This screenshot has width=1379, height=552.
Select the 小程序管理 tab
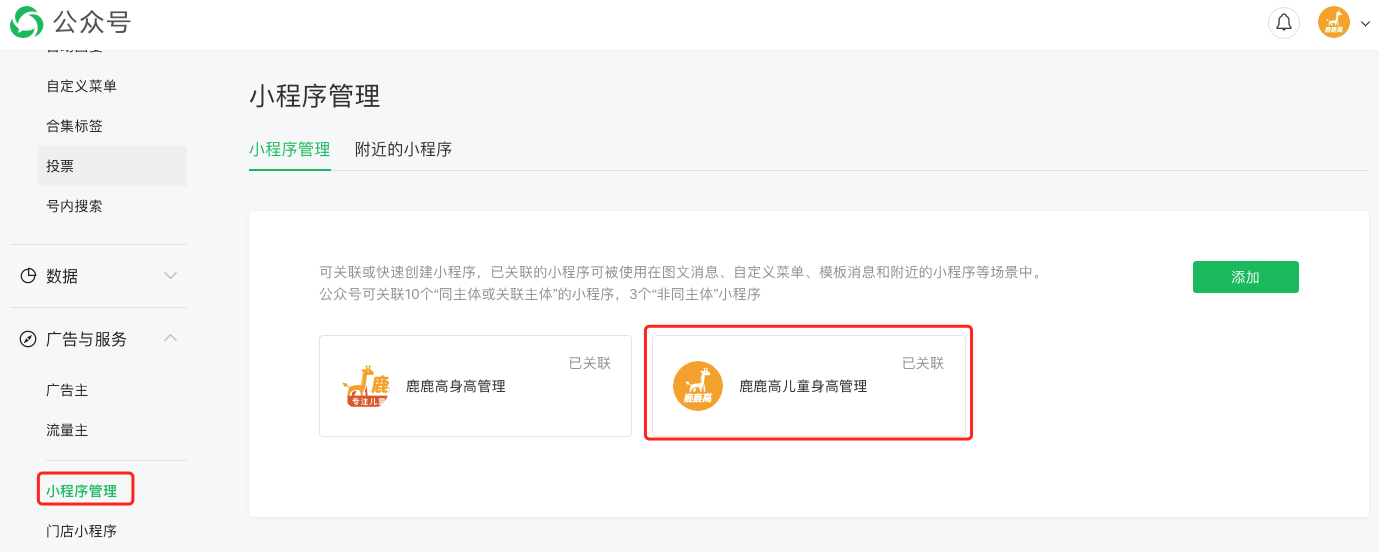click(x=290, y=149)
